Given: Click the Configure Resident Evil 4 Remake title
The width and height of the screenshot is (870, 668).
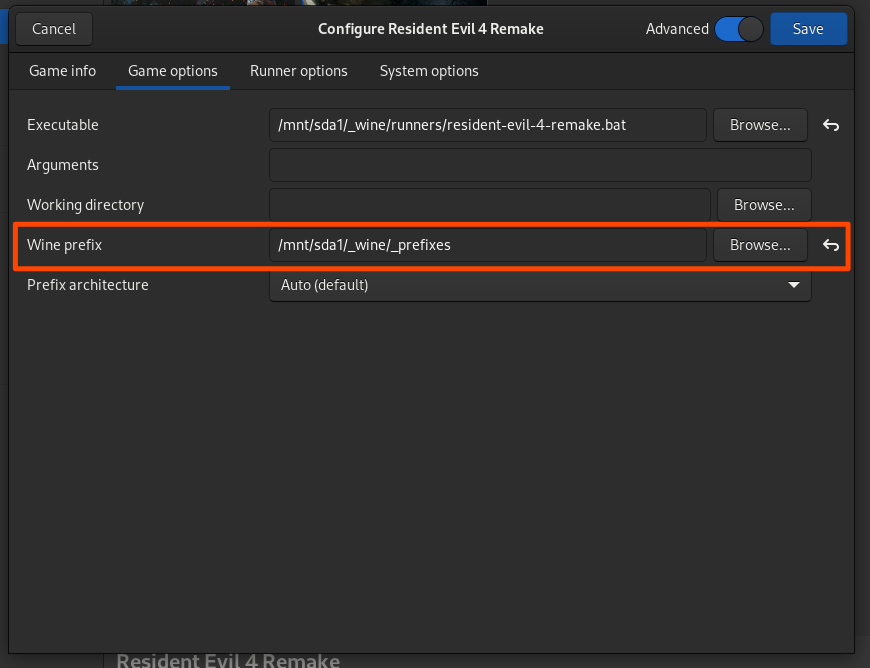Looking at the screenshot, I should click(431, 29).
